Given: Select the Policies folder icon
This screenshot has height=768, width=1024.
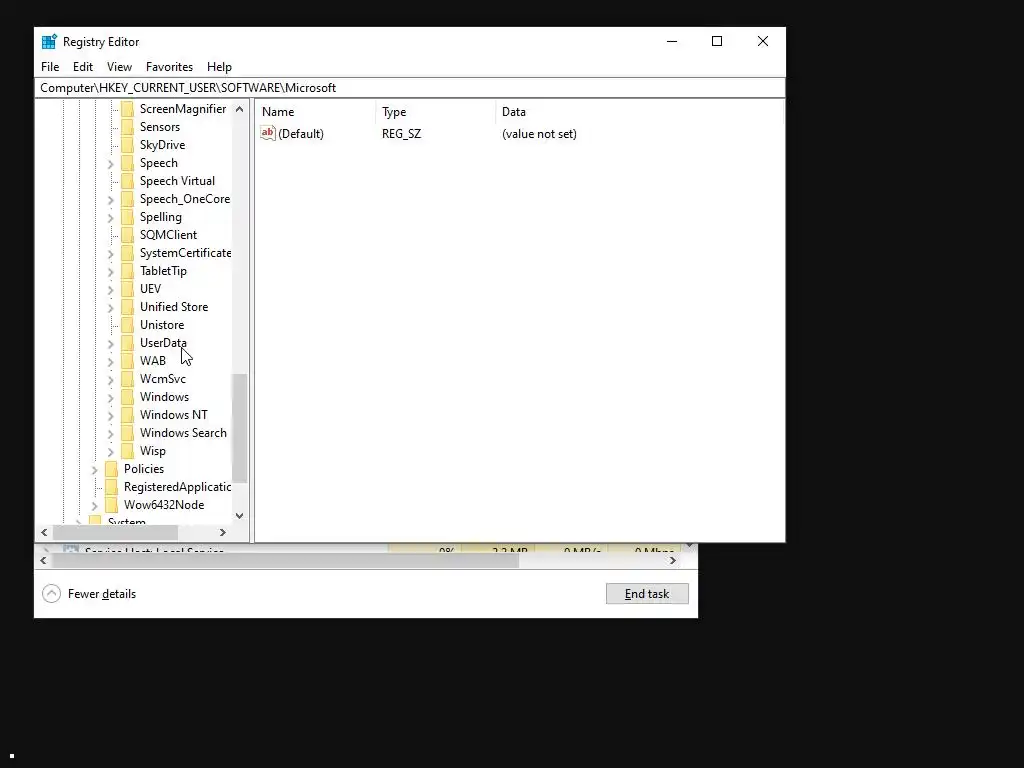Looking at the screenshot, I should pos(112,469).
